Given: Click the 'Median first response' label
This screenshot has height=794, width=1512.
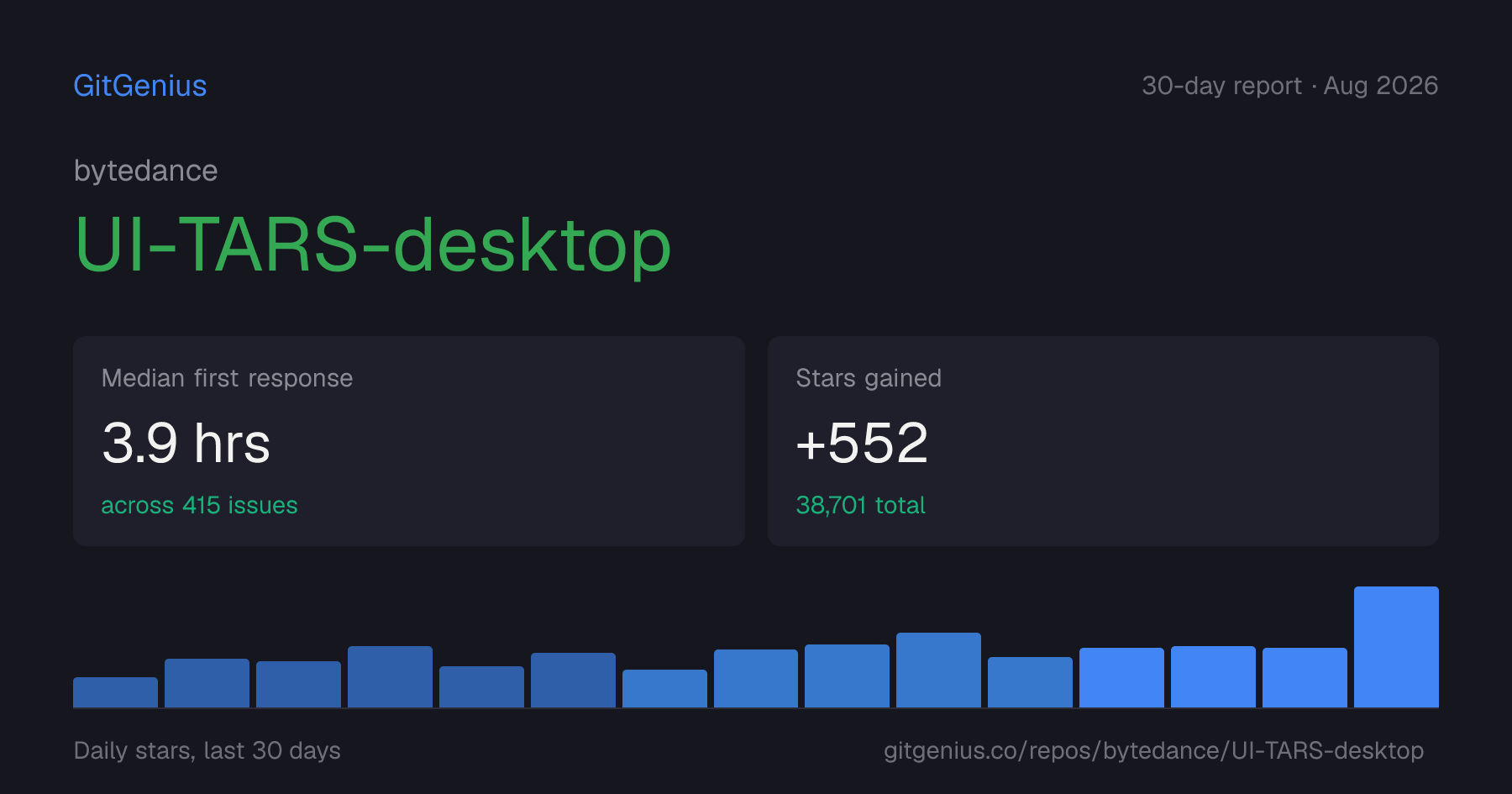Looking at the screenshot, I should tap(227, 378).
